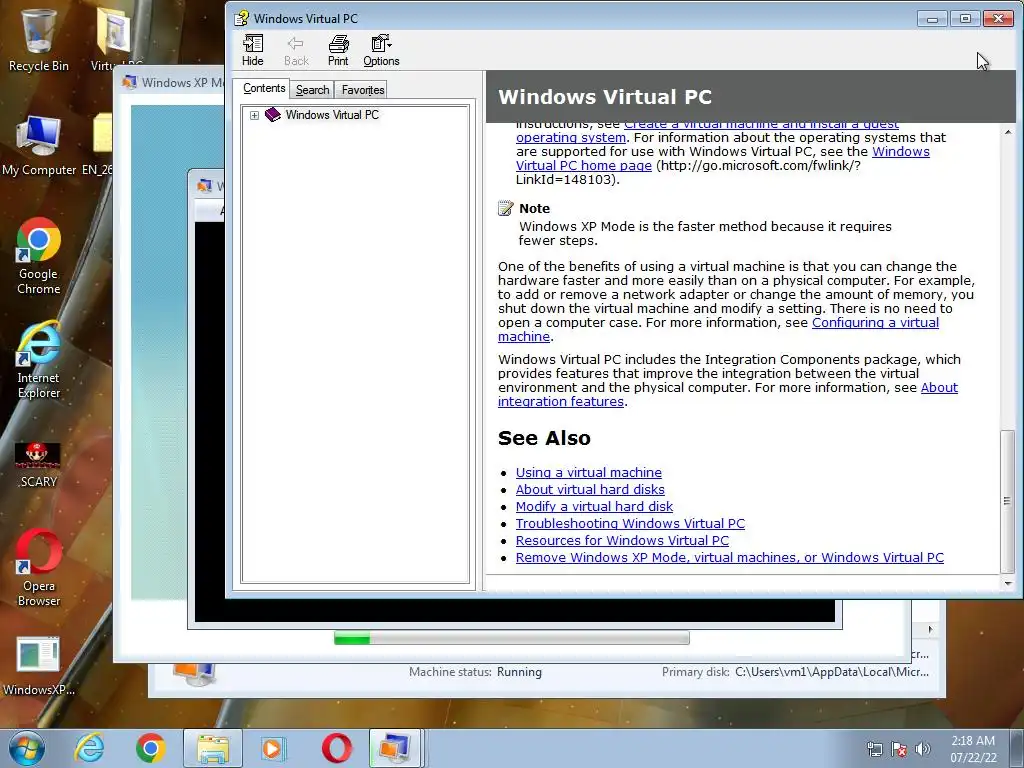The width and height of the screenshot is (1024, 768).
Task: Click the Windows XP Mode window title bar
Action: tap(171, 83)
